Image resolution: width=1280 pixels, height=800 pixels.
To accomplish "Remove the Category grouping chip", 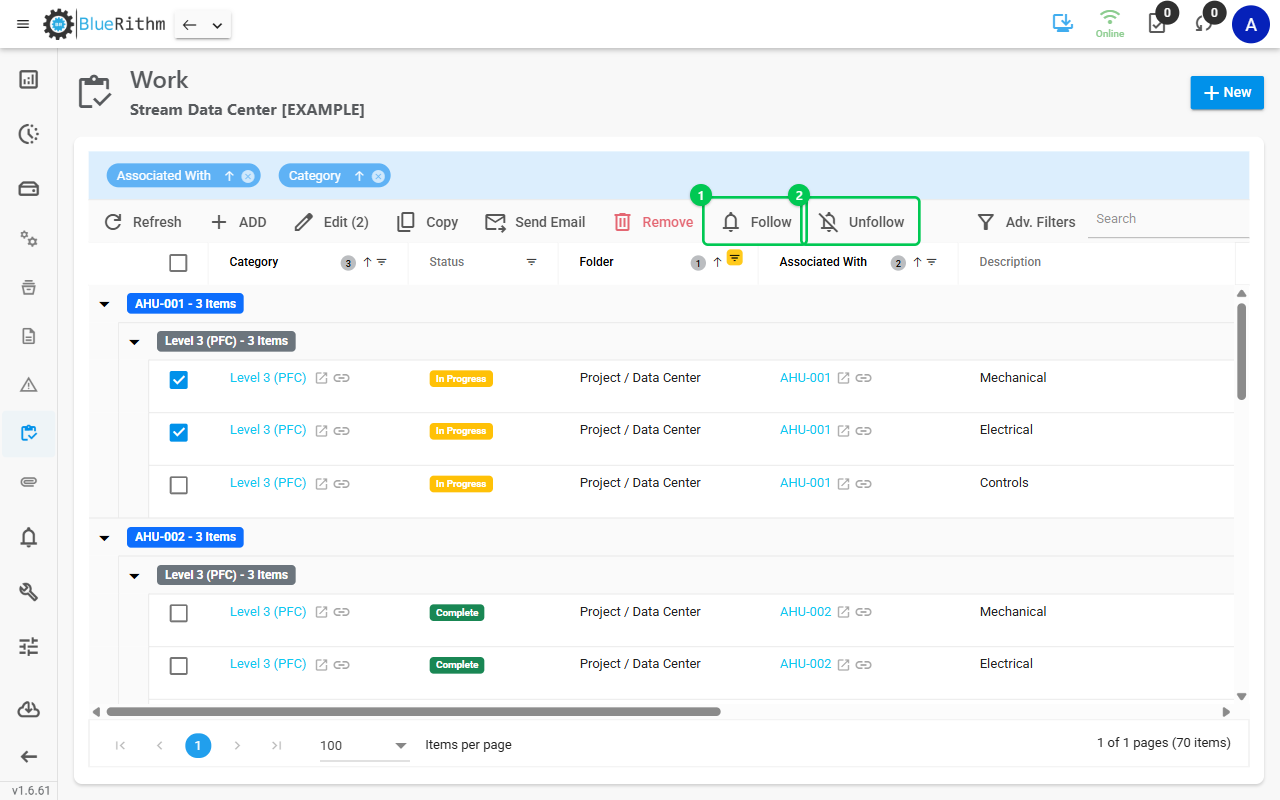I will point(378,176).
